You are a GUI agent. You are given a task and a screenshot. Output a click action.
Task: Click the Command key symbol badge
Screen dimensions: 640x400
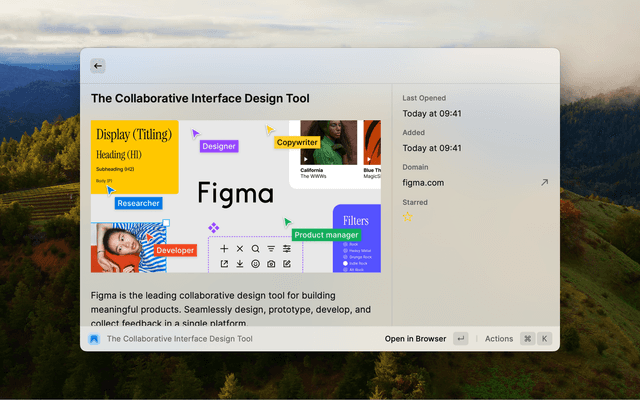527,339
